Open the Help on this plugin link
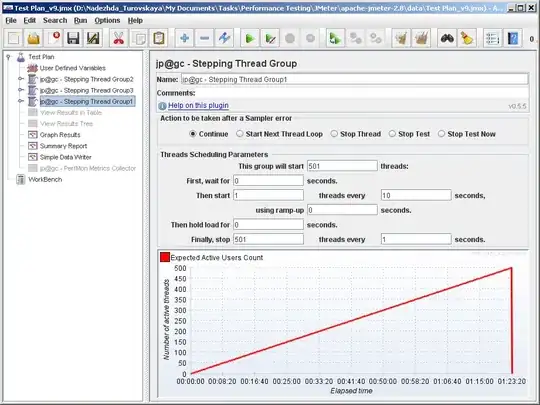This screenshot has width=540, height=405. click(198, 106)
